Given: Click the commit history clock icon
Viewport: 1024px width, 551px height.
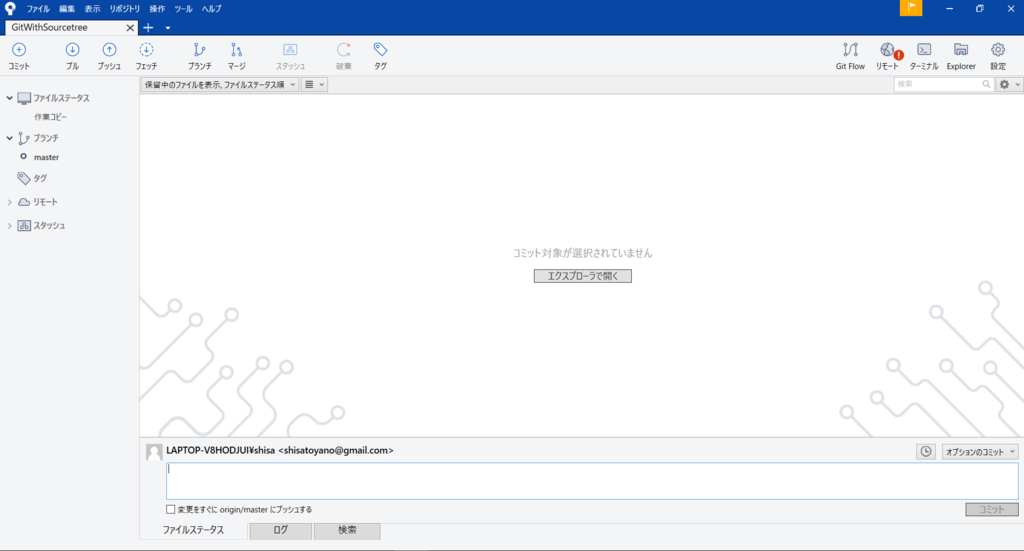Looking at the screenshot, I should click(926, 451).
